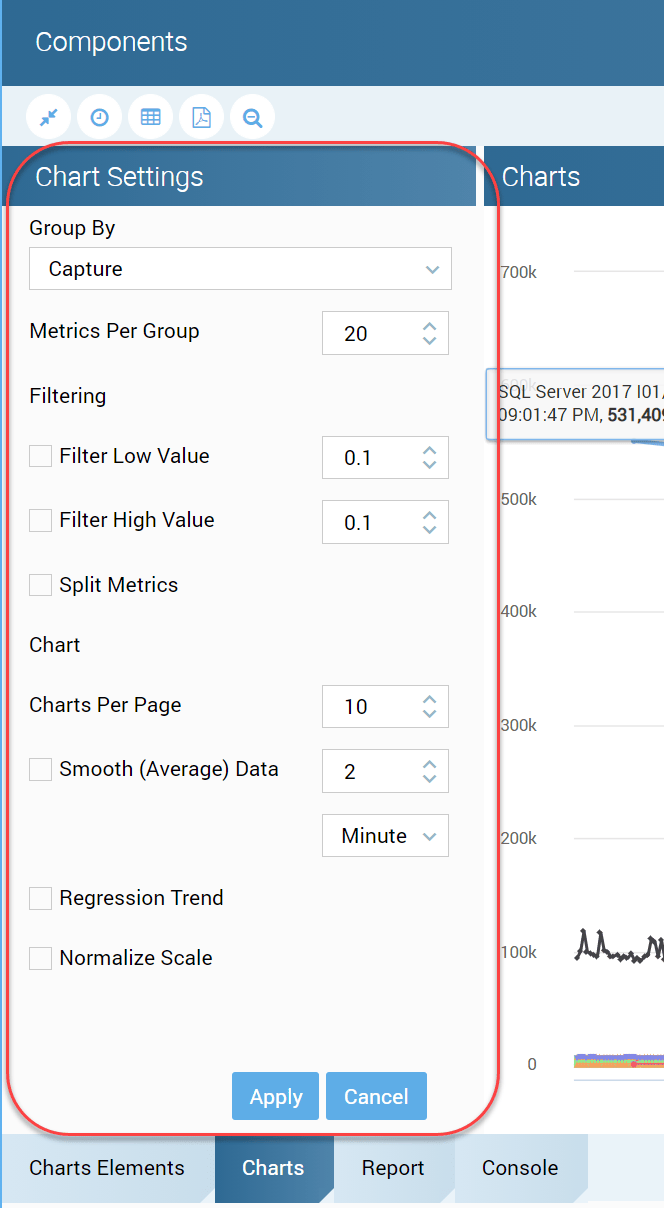Expand the Minute time unit dropdown

click(385, 836)
